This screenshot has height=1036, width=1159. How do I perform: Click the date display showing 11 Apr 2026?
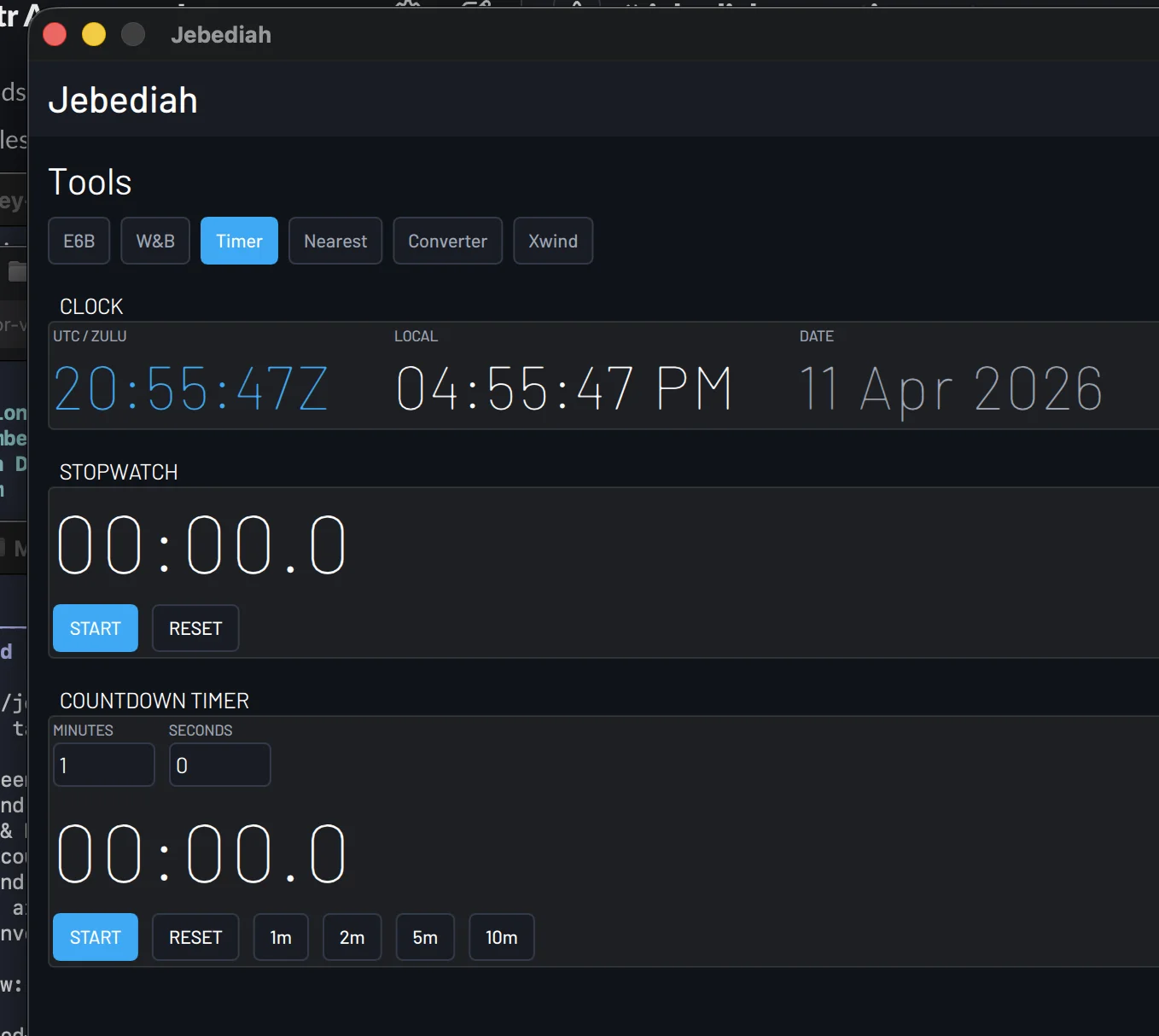tap(951, 388)
